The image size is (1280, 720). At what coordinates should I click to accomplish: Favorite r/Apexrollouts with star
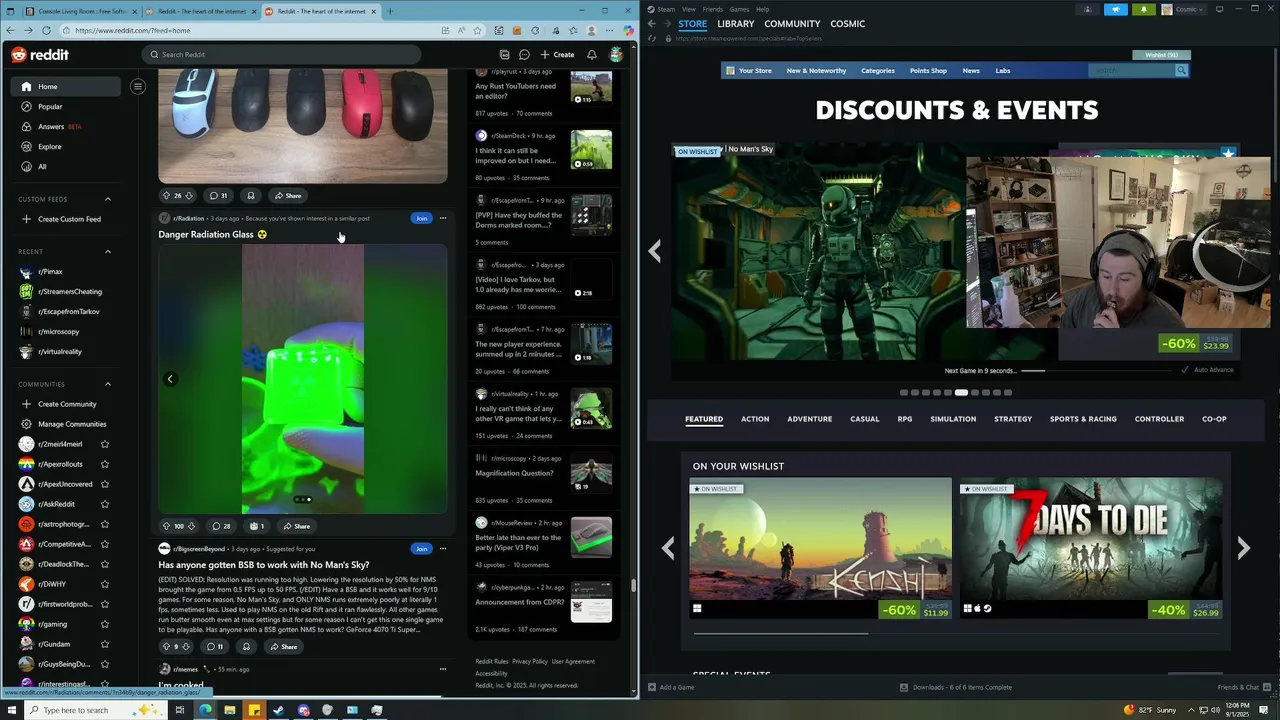(x=104, y=464)
